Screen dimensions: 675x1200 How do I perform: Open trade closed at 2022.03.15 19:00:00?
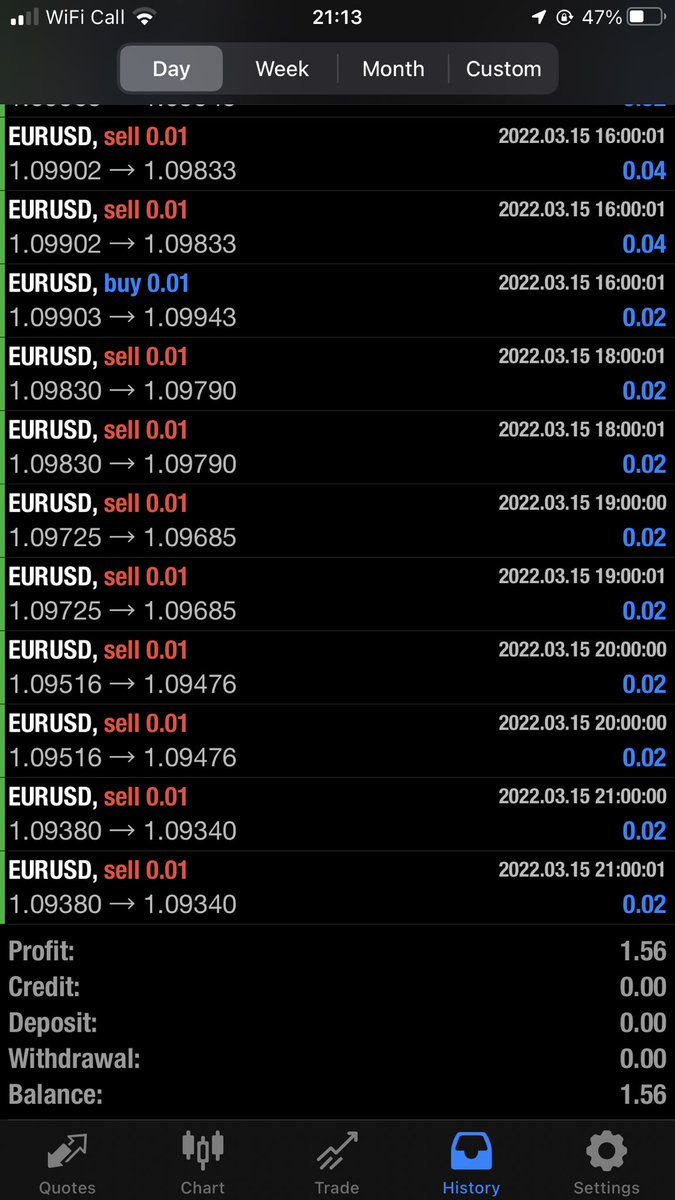tap(337, 521)
